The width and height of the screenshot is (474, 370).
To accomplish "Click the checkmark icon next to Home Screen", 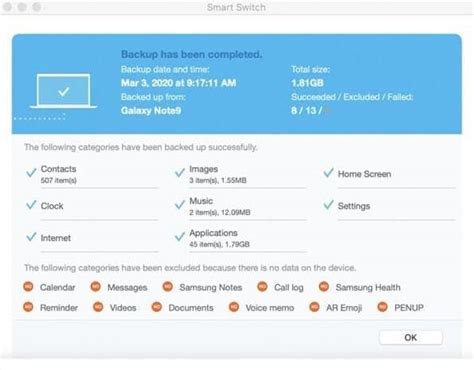I will click(x=328, y=172).
